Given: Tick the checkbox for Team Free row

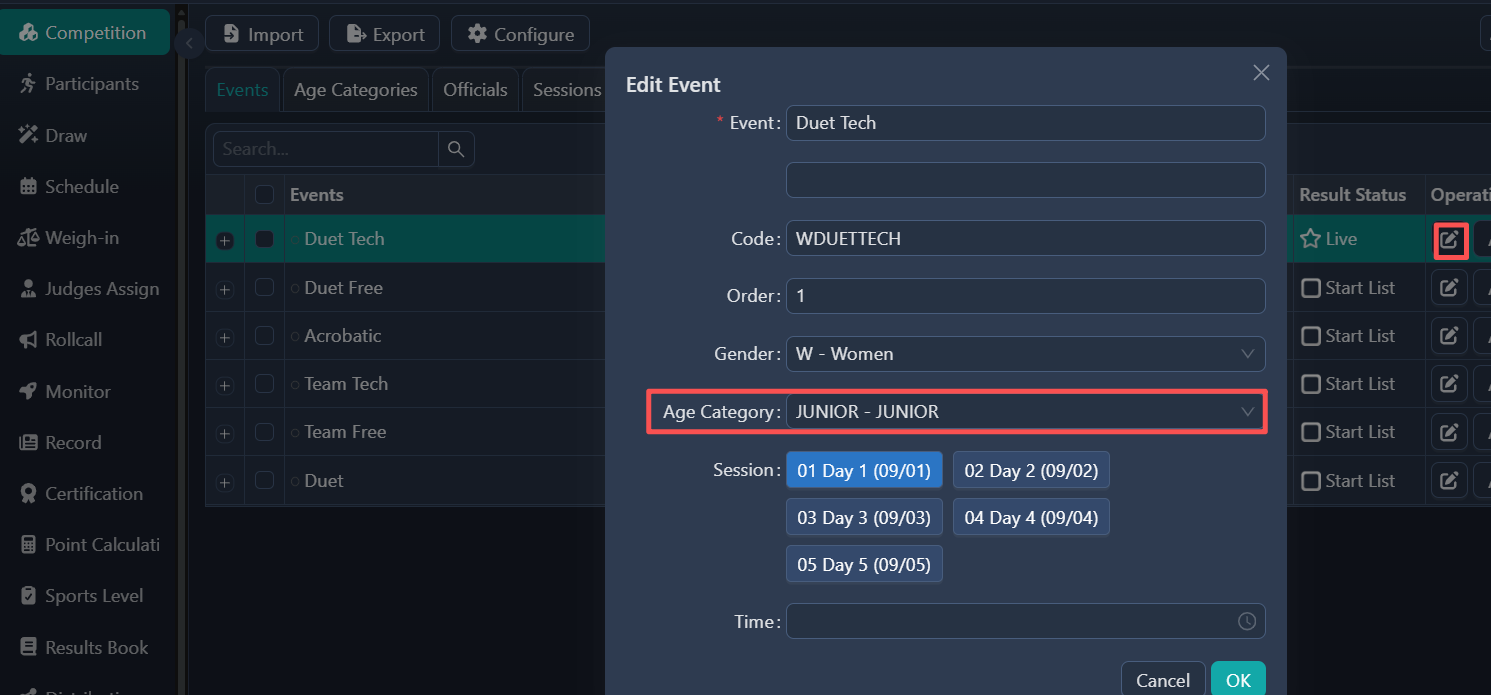Looking at the screenshot, I should click(265, 431).
